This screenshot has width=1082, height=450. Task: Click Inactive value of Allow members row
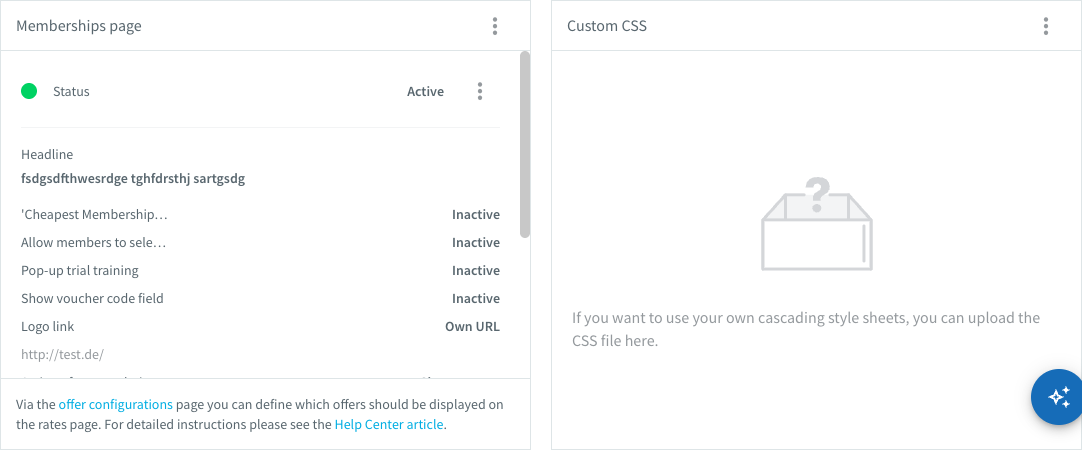point(475,243)
